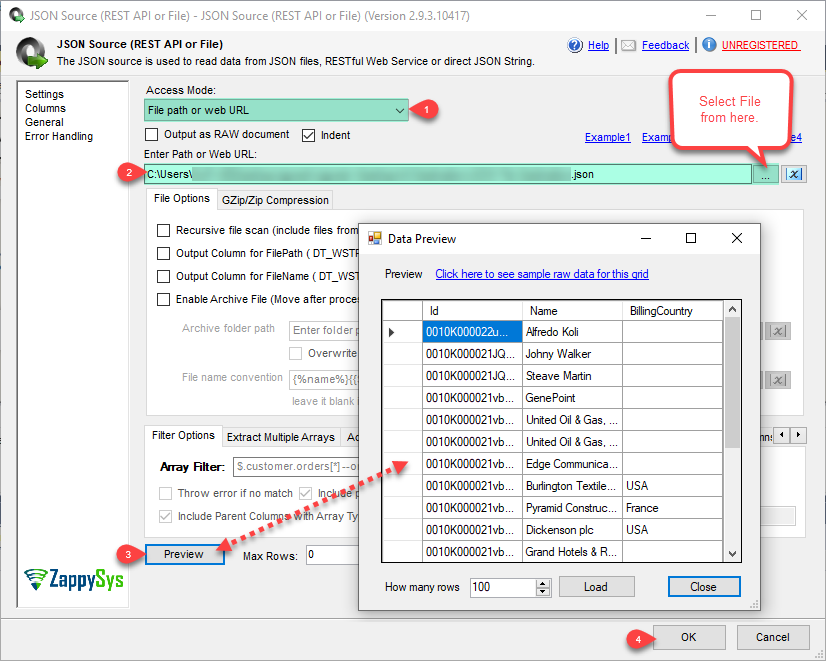
Task: Open Example1 link
Action: 607,137
